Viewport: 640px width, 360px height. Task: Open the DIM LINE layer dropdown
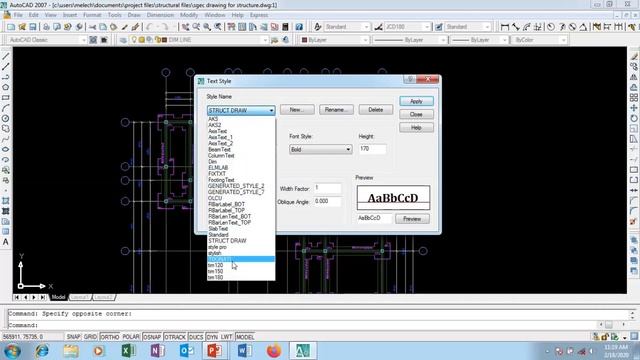click(x=265, y=40)
